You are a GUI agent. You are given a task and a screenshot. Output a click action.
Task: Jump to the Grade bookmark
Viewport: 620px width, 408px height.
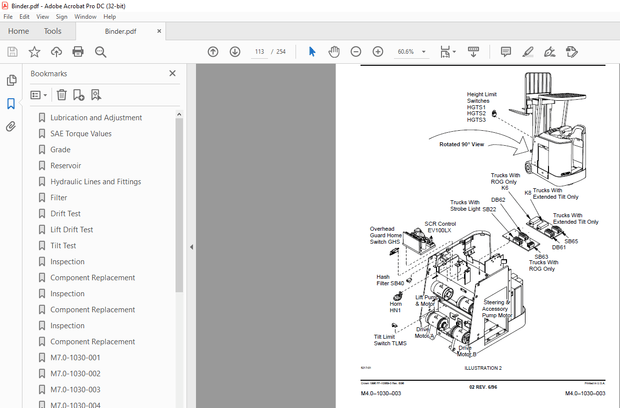pyautogui.click(x=60, y=149)
